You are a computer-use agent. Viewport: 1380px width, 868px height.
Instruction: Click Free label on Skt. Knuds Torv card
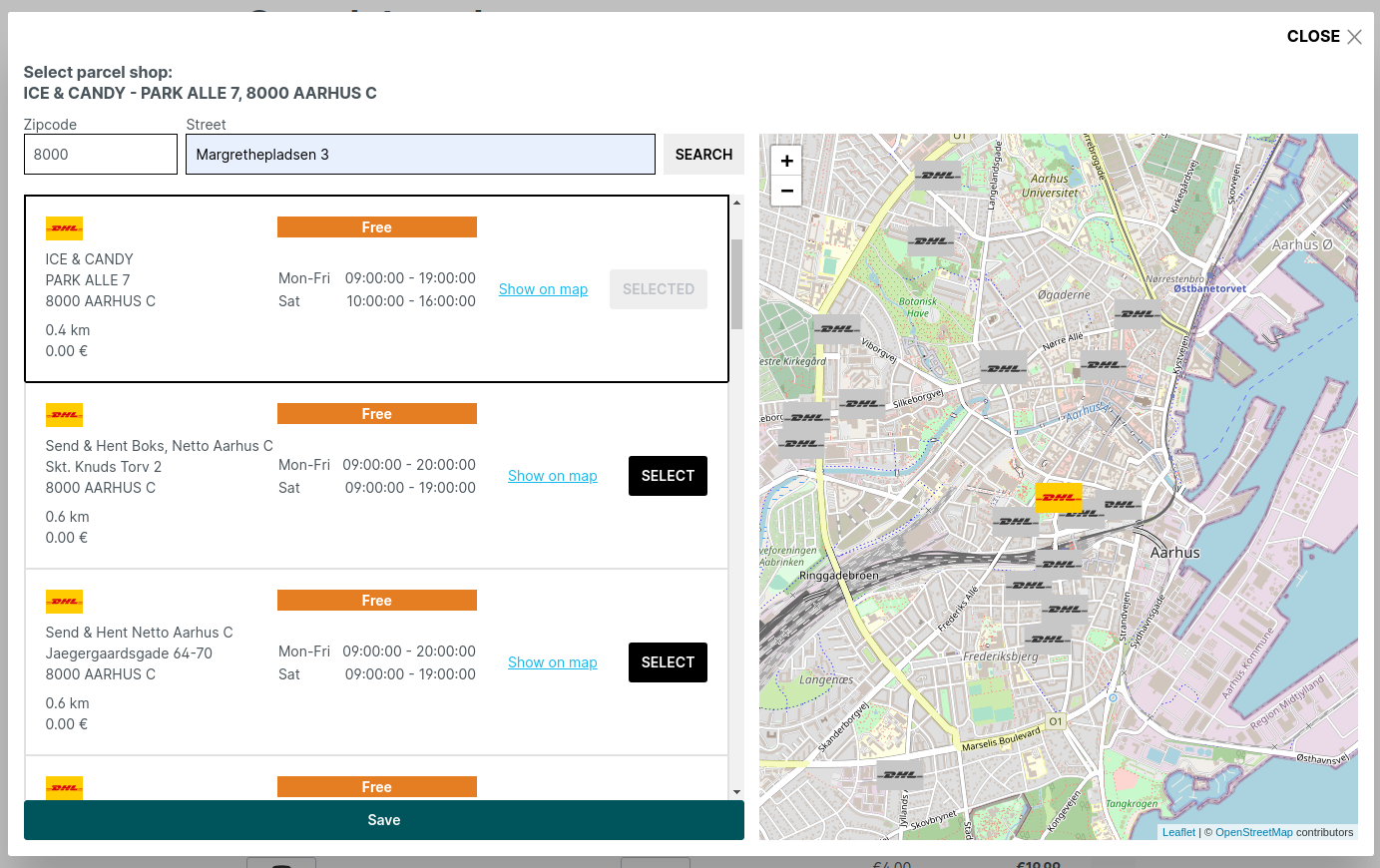click(x=377, y=414)
